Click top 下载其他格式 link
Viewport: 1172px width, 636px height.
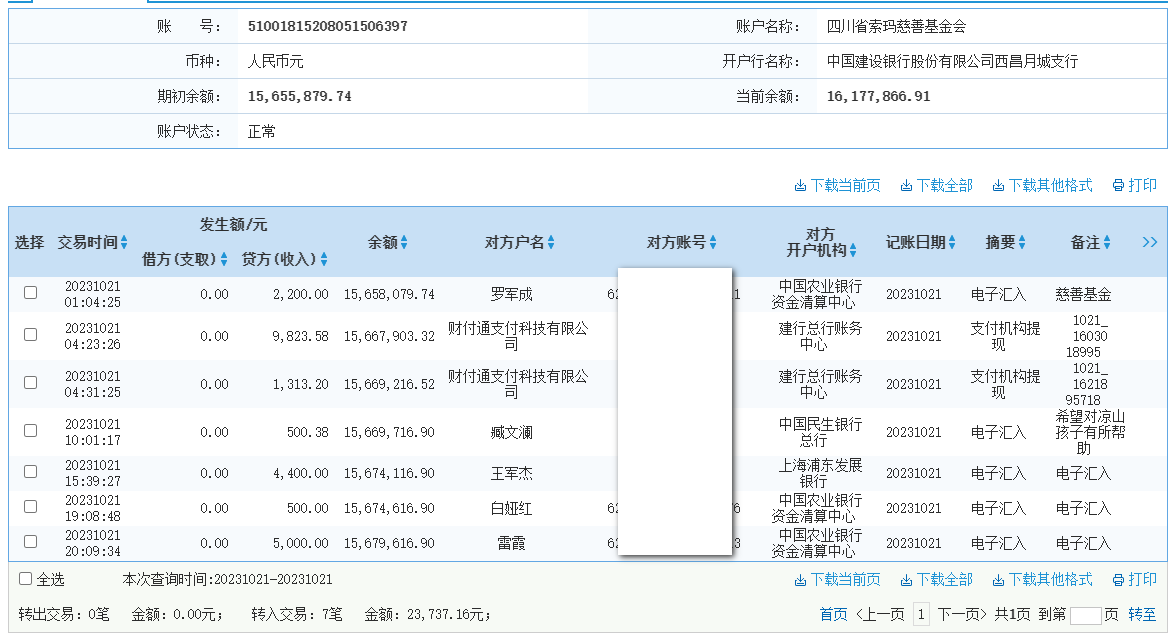1042,185
